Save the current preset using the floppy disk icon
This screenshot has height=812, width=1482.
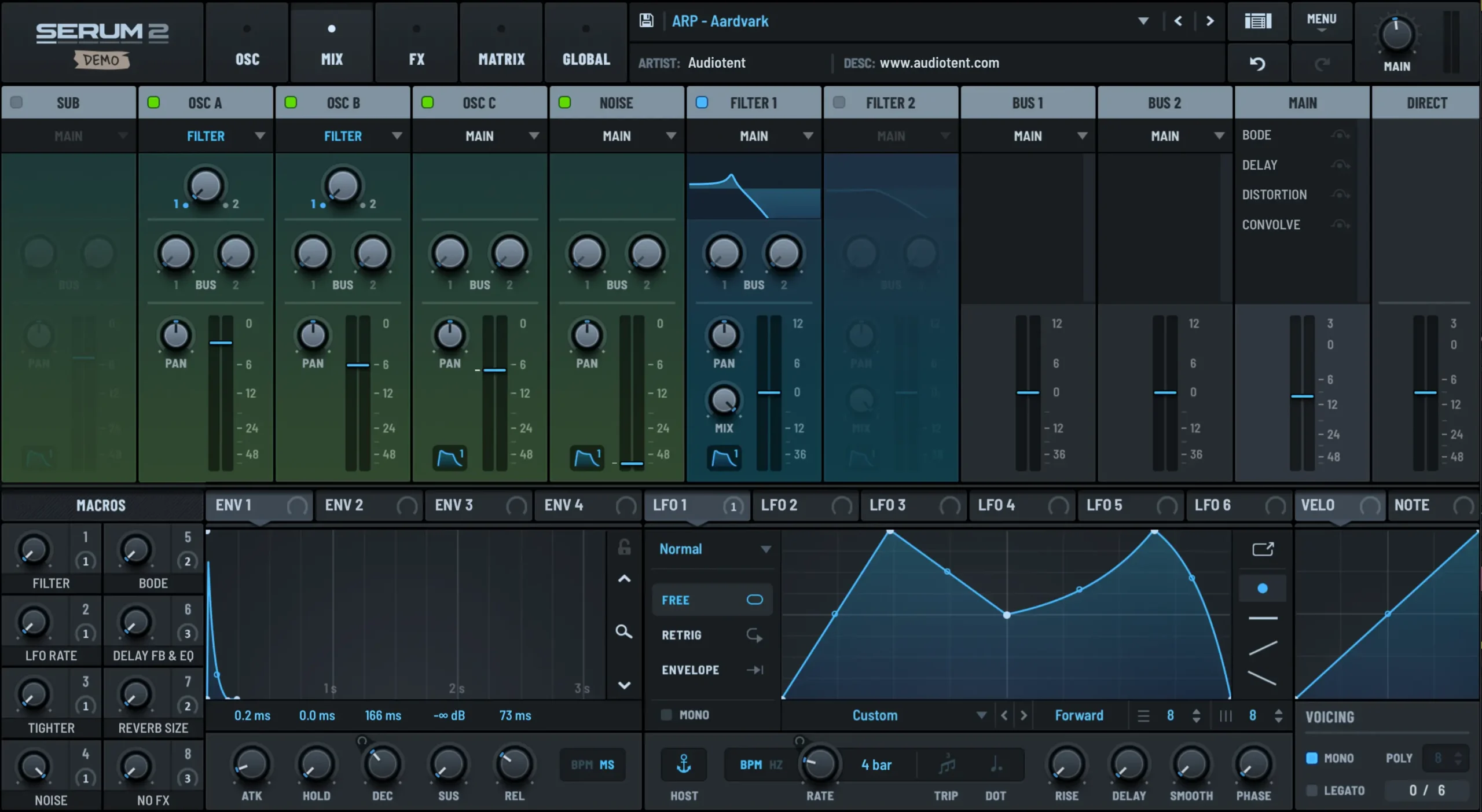(x=646, y=20)
